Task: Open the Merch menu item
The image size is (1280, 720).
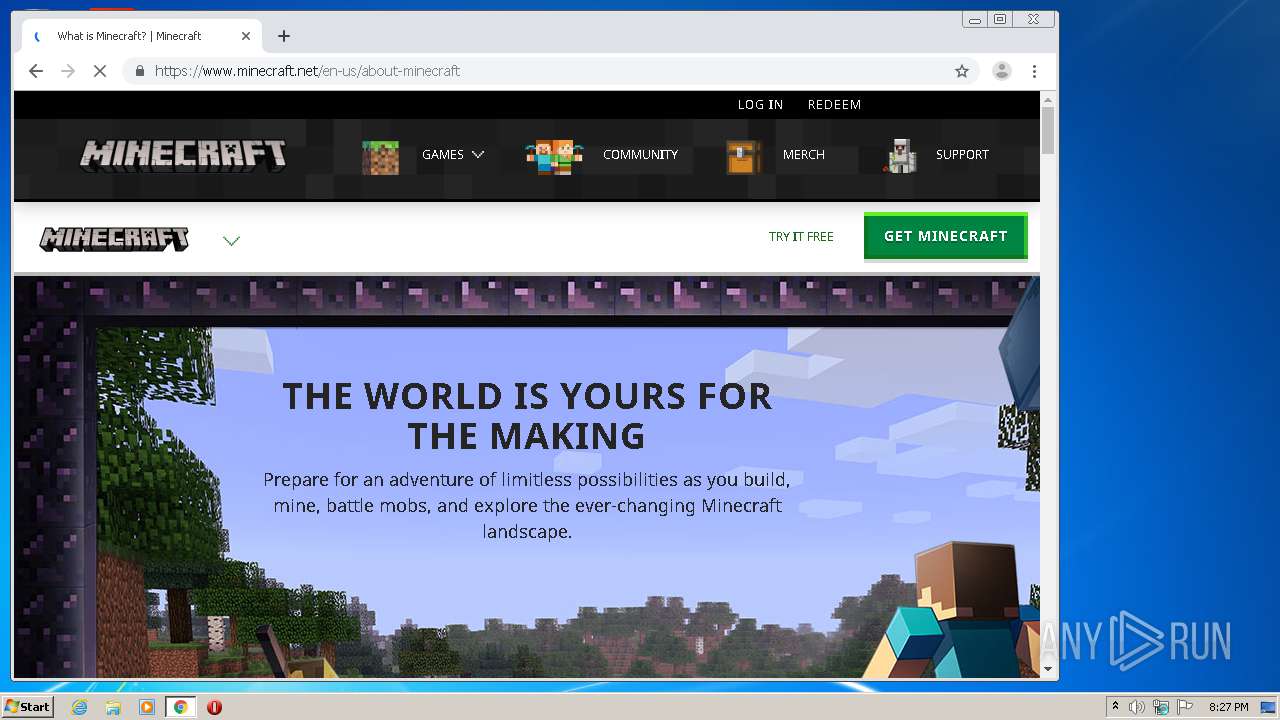Action: click(x=804, y=155)
